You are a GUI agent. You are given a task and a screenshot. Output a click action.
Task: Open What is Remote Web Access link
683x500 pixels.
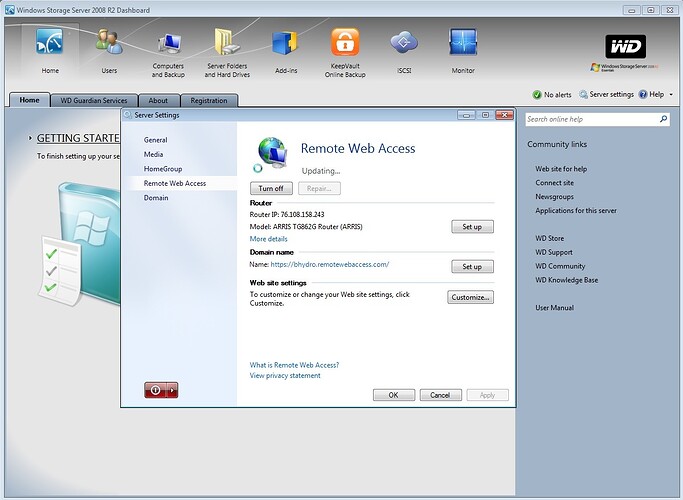294,365
